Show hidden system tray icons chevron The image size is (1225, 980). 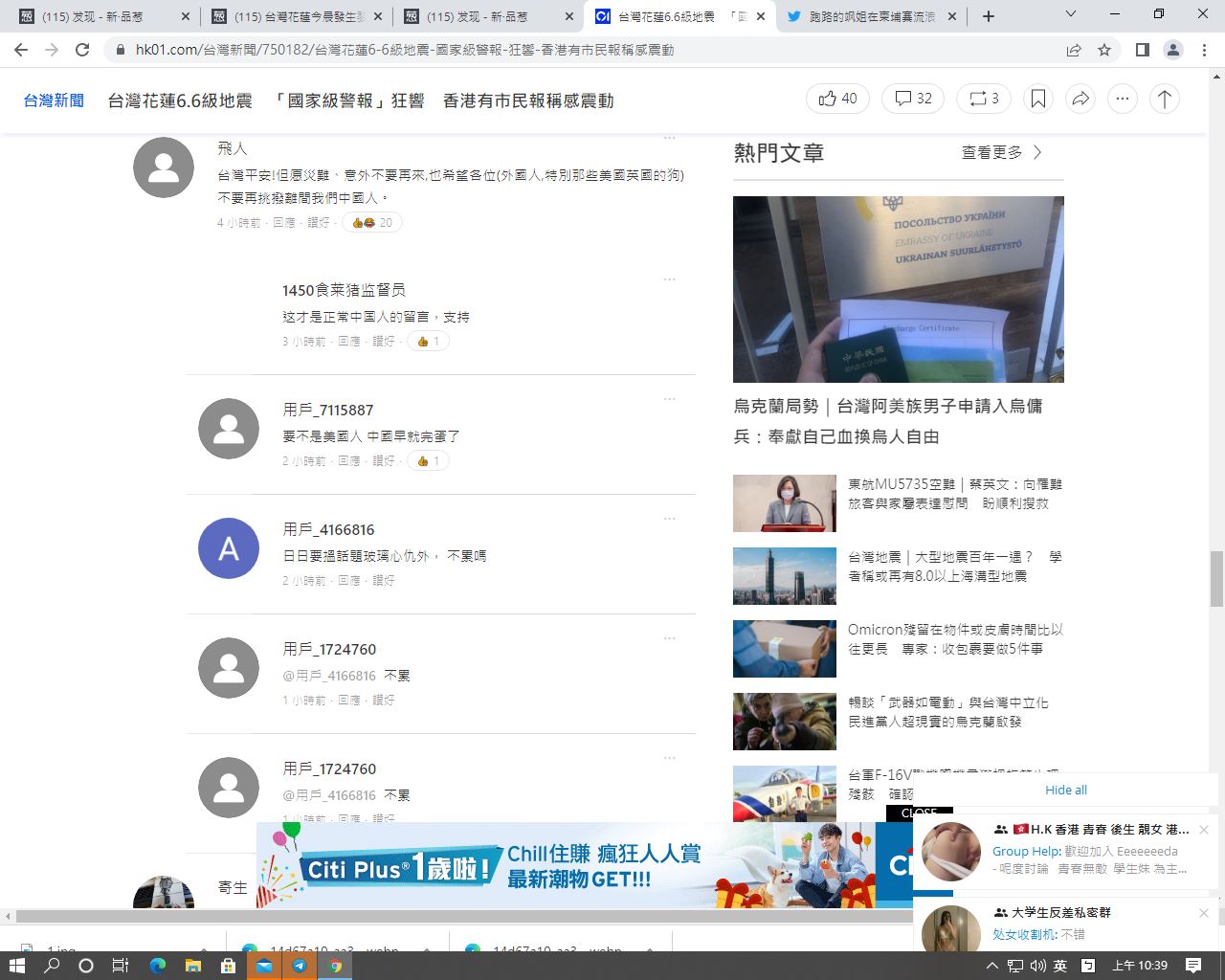pos(991,966)
